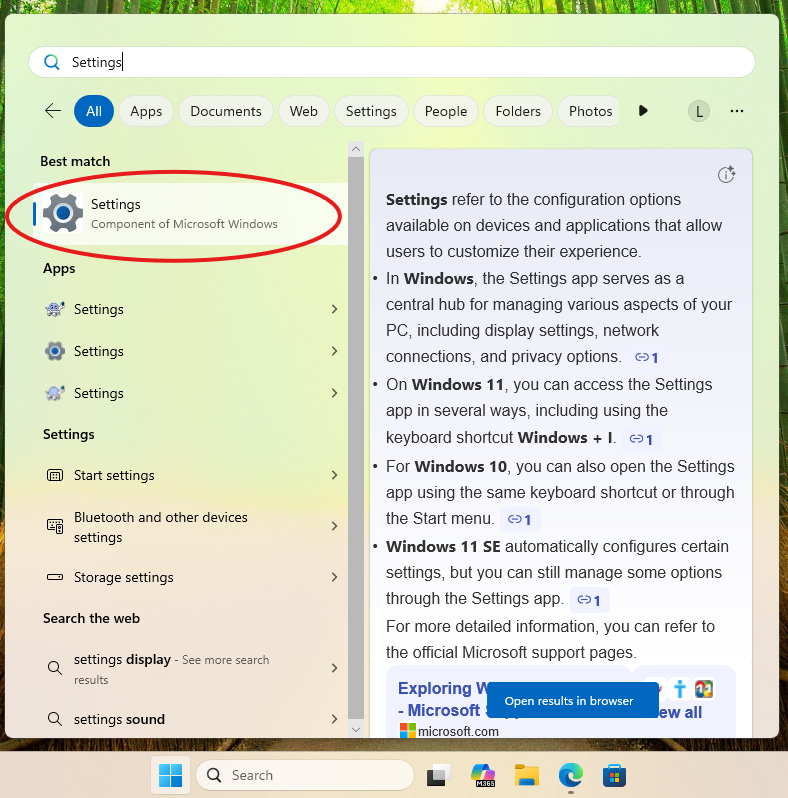
Task: Open File Explorer from the taskbar
Action: coord(527,775)
